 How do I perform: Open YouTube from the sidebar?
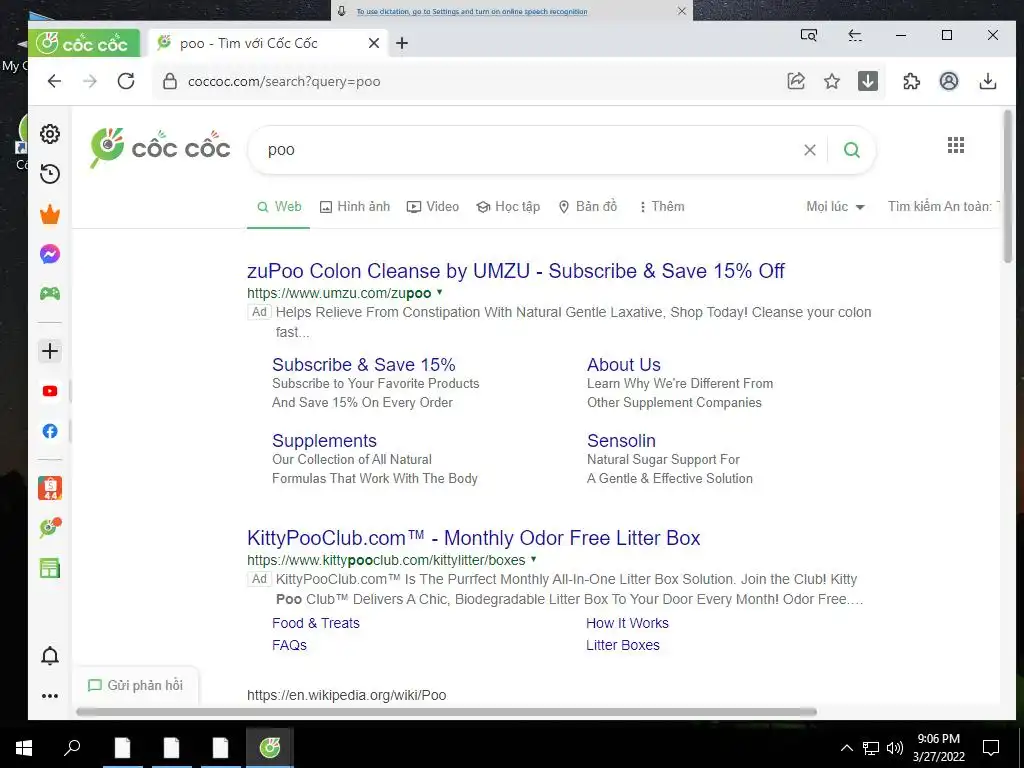click(50, 391)
